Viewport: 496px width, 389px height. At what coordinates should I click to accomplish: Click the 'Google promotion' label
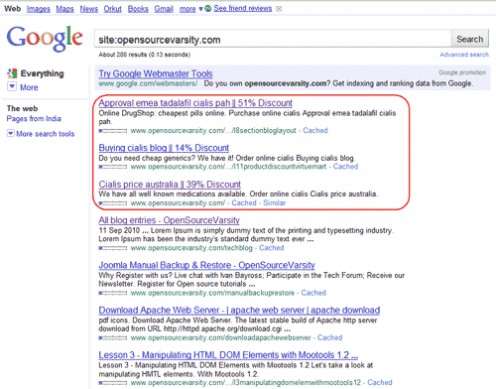(x=462, y=73)
